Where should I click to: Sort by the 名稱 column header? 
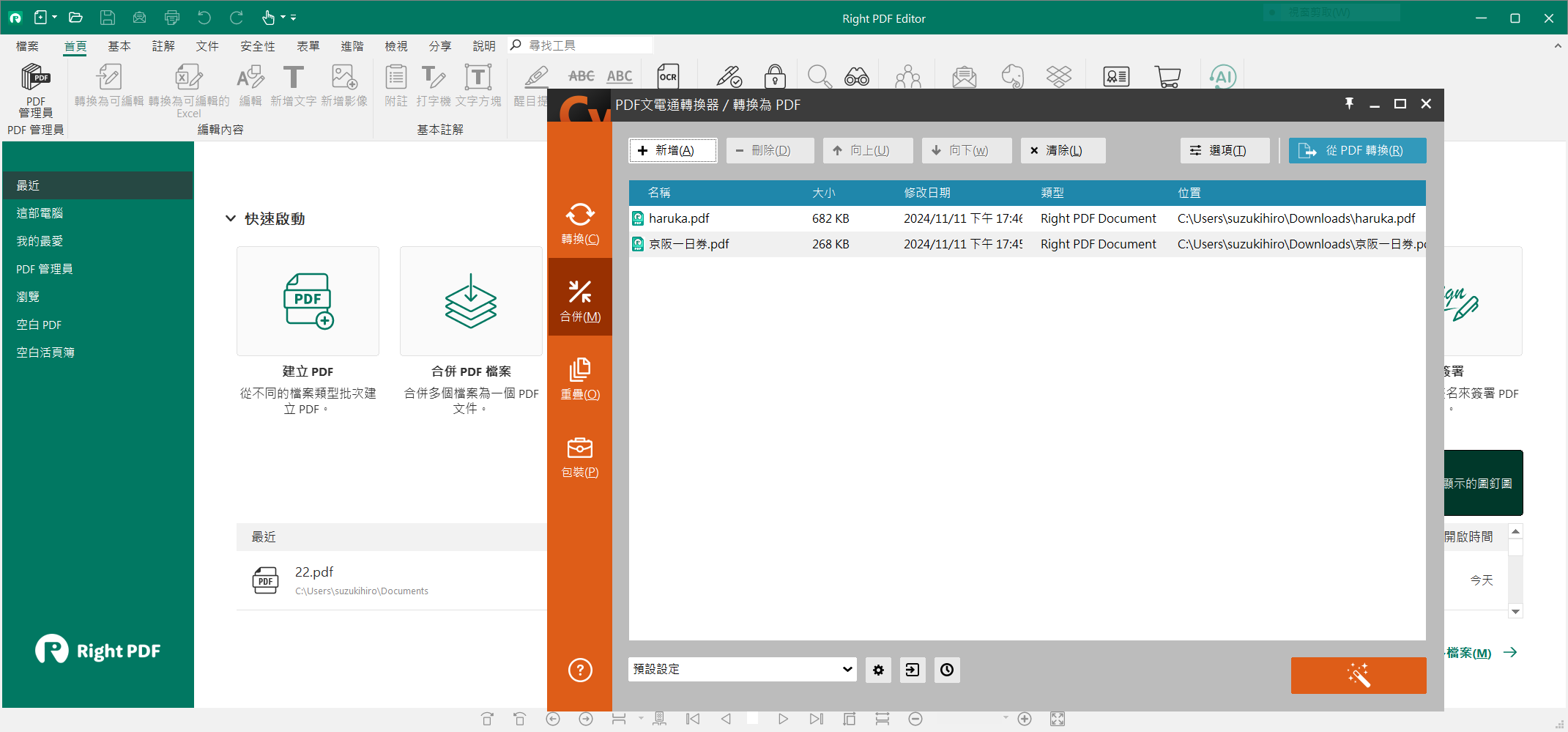coord(659,193)
